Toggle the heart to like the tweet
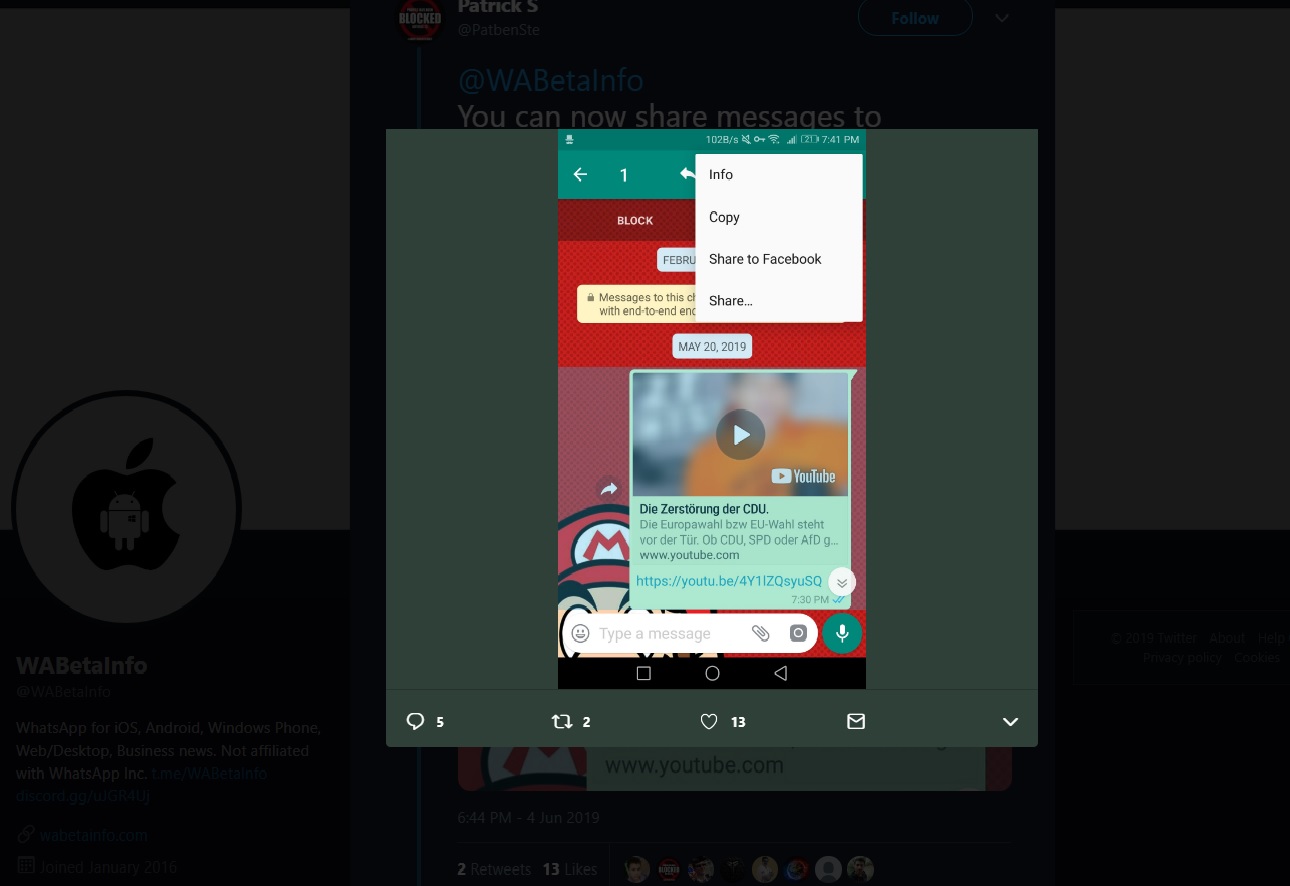 (708, 721)
